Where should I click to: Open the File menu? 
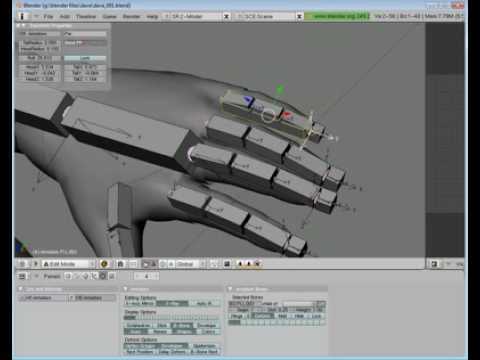click(x=49, y=16)
